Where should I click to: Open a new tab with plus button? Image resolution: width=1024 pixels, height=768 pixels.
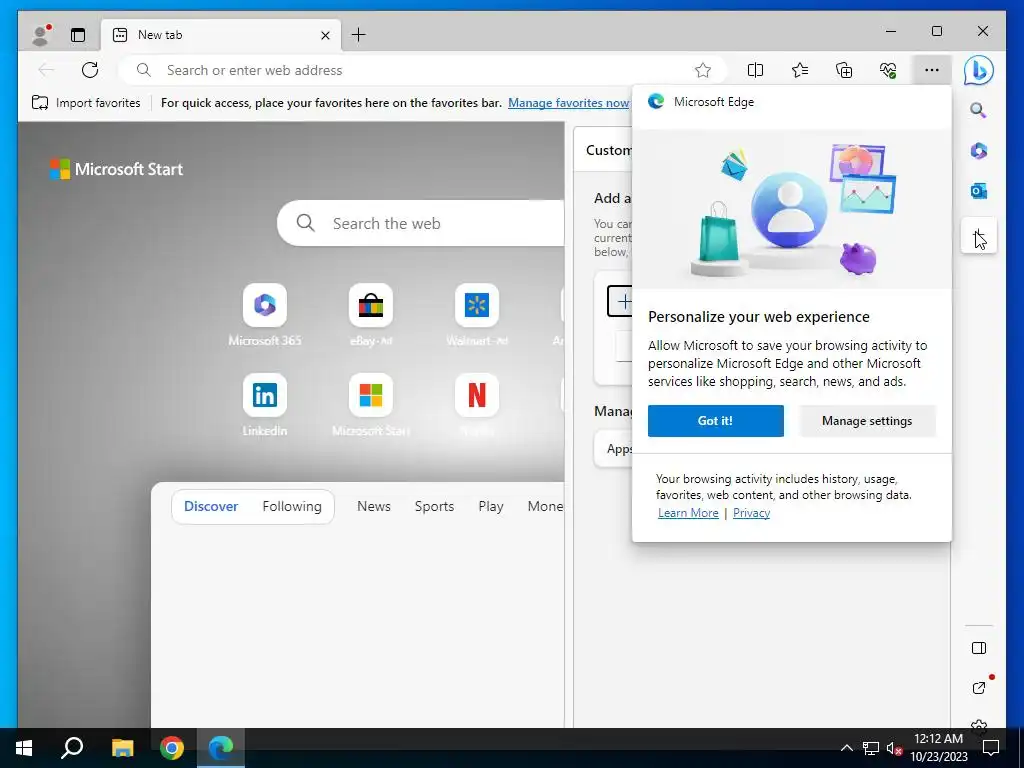pyautogui.click(x=359, y=35)
